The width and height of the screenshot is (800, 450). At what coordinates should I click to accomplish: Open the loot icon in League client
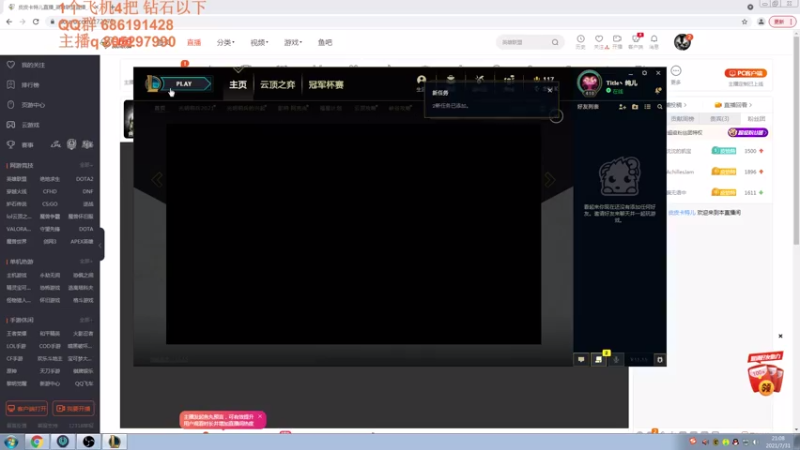point(509,80)
